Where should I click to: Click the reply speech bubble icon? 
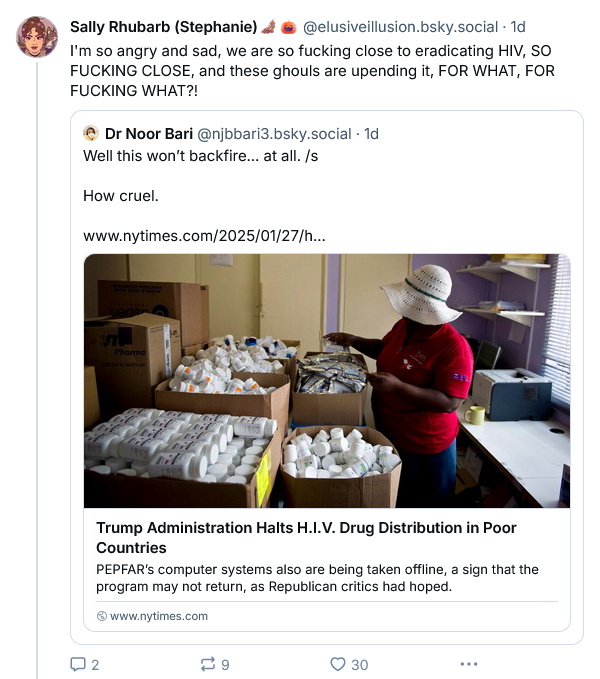(x=77, y=664)
